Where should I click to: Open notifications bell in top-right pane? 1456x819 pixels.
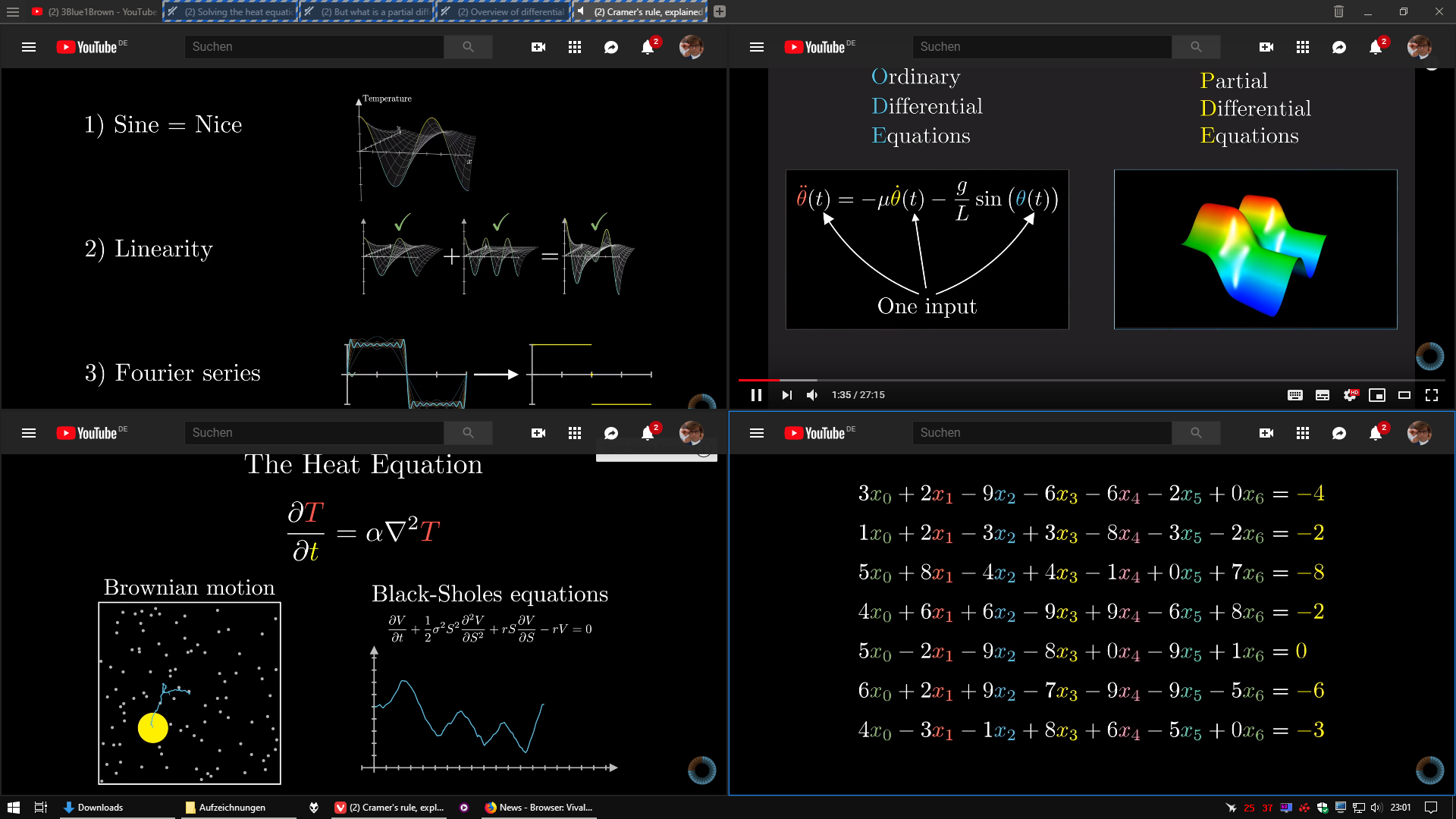tap(1376, 47)
